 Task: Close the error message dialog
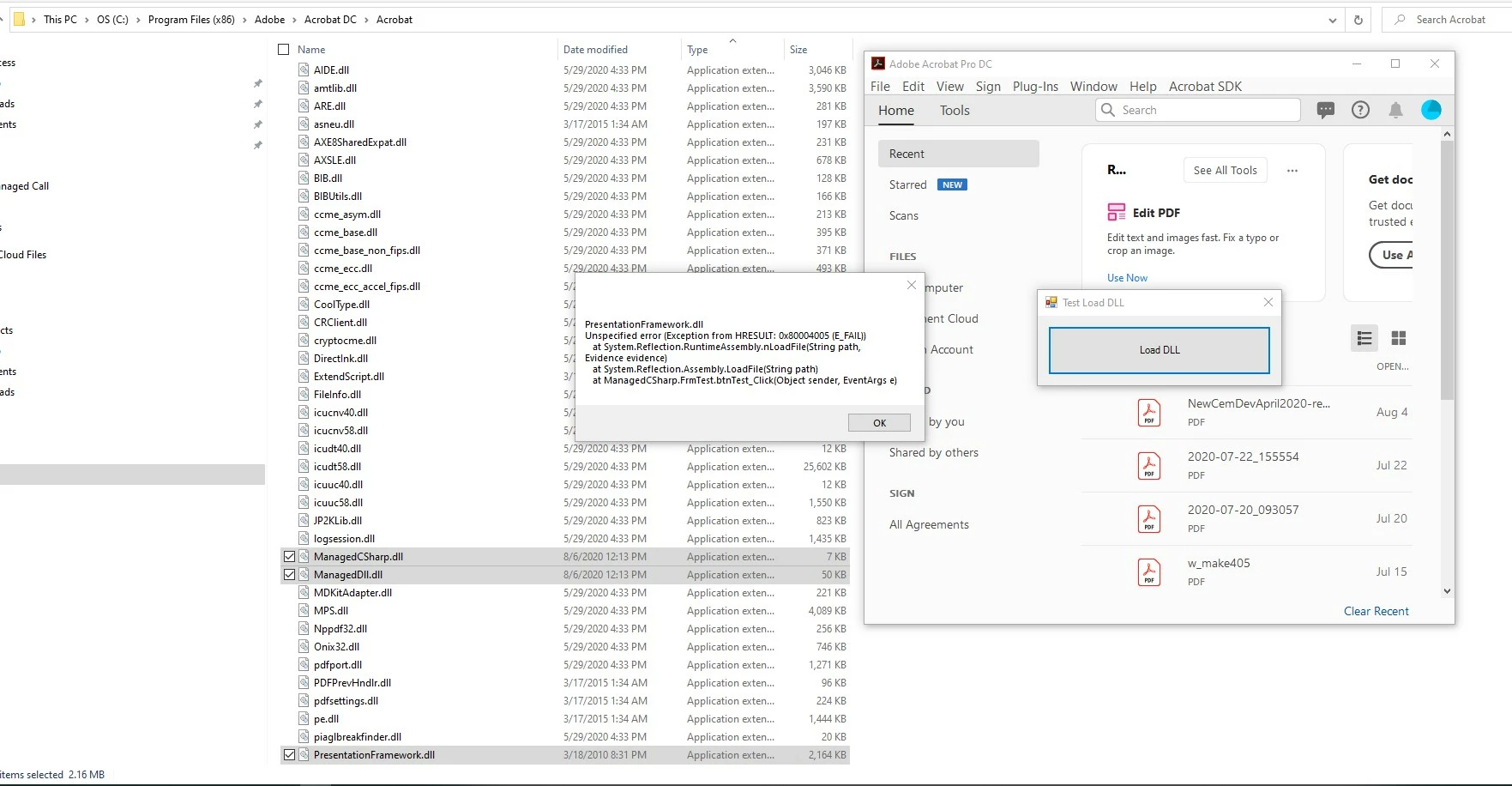click(x=911, y=286)
